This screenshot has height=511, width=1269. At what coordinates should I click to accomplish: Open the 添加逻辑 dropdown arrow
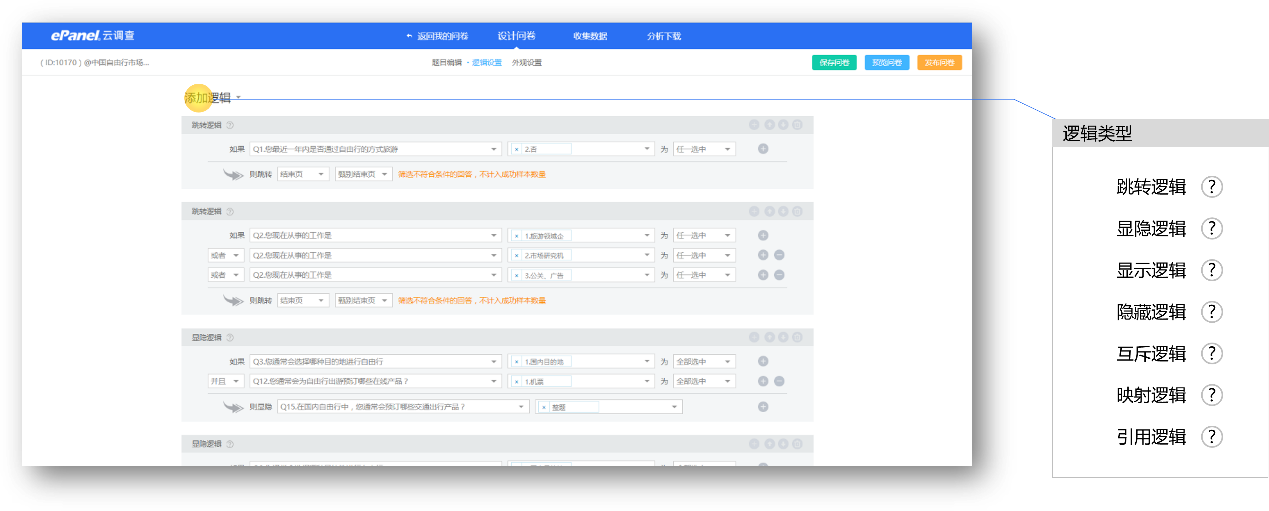tap(239, 98)
